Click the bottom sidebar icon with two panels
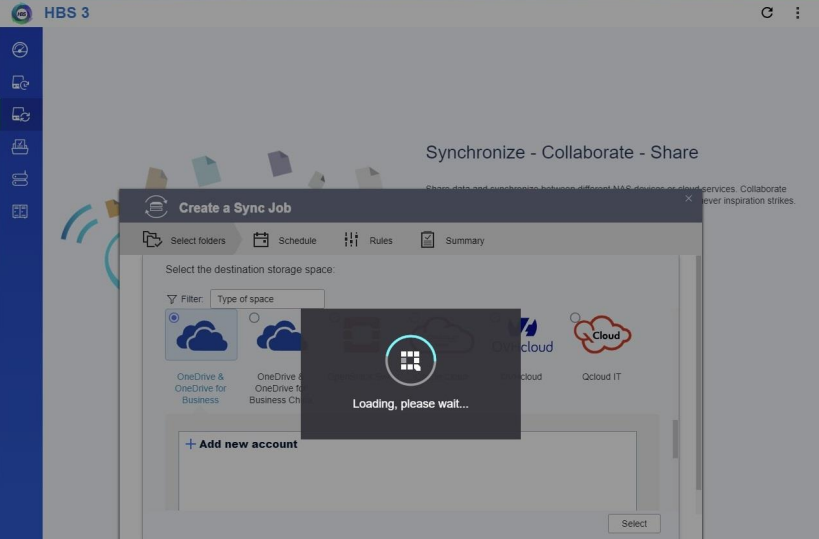 pos(20,211)
